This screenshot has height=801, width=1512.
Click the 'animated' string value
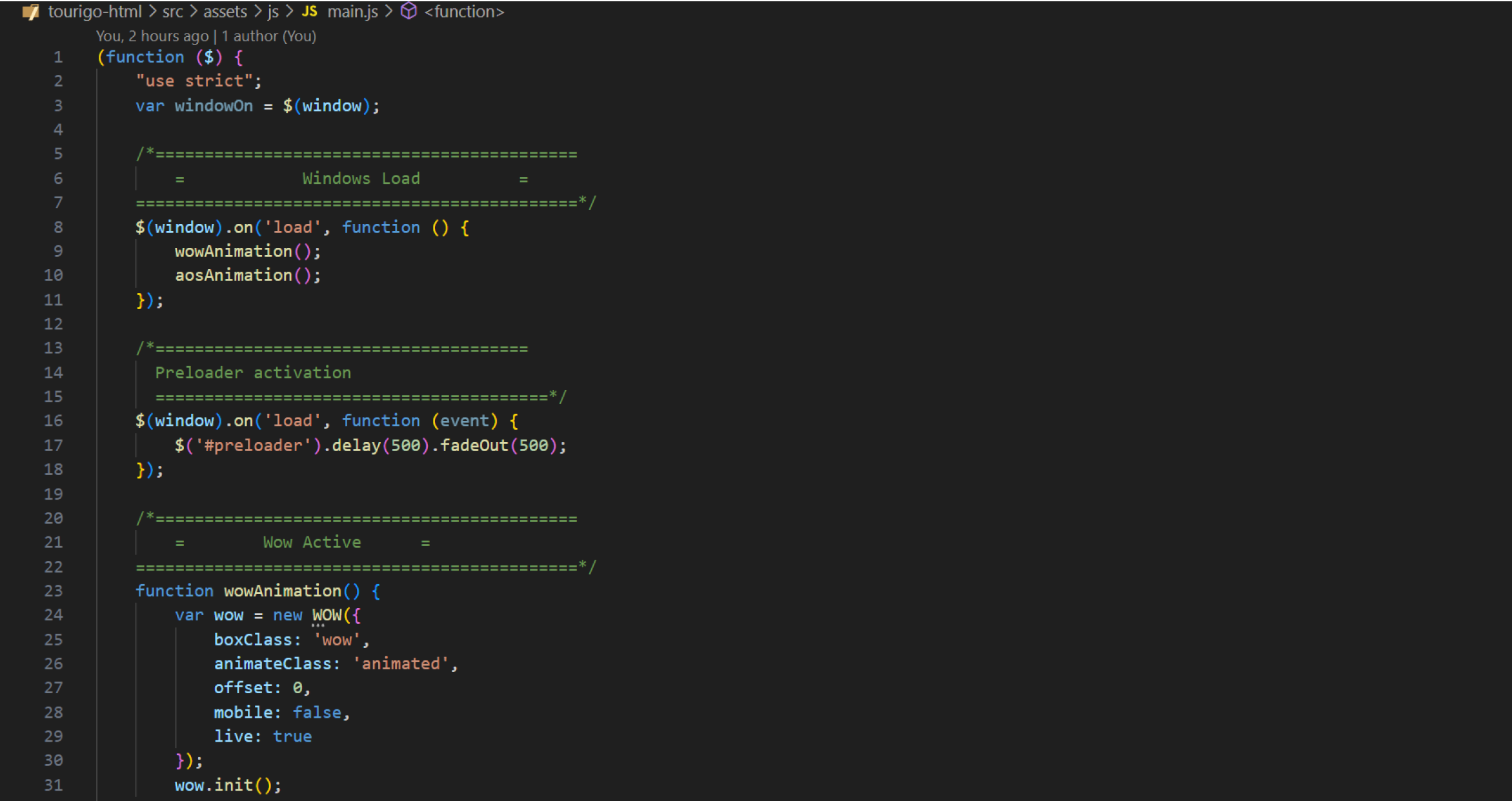tap(401, 664)
